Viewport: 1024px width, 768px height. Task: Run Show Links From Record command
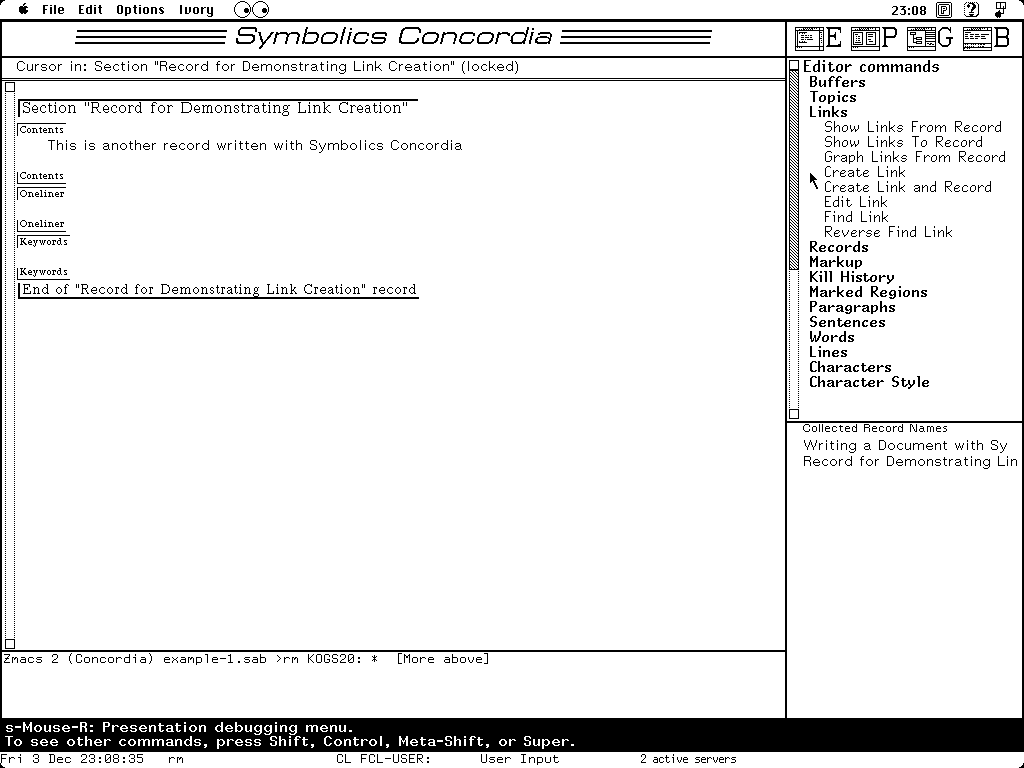click(912, 127)
